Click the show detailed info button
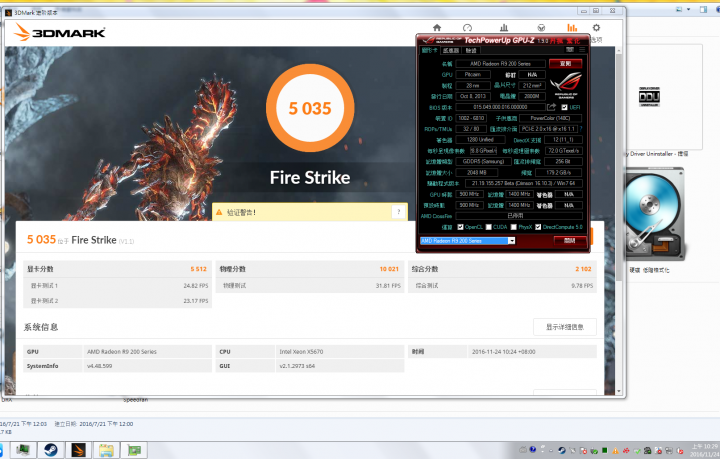This screenshot has width=720, height=459. click(x=565, y=327)
